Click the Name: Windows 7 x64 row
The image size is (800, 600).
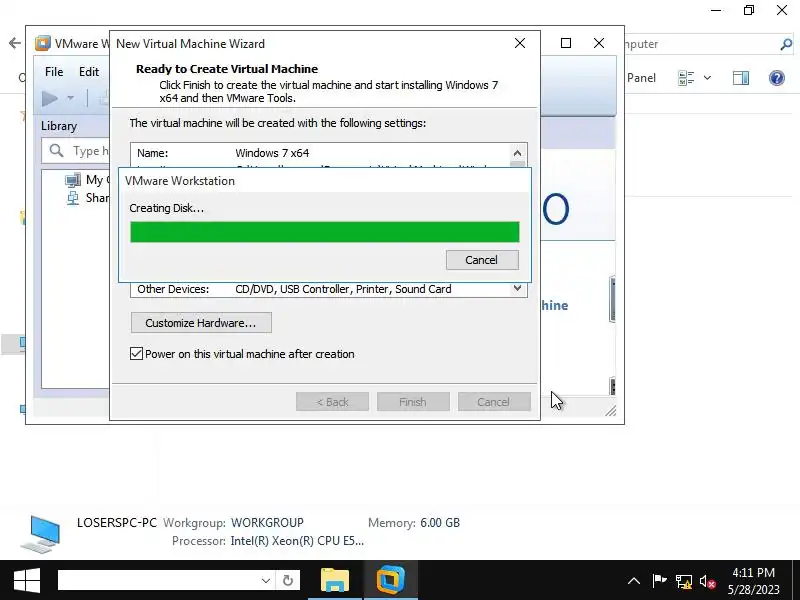click(x=319, y=153)
